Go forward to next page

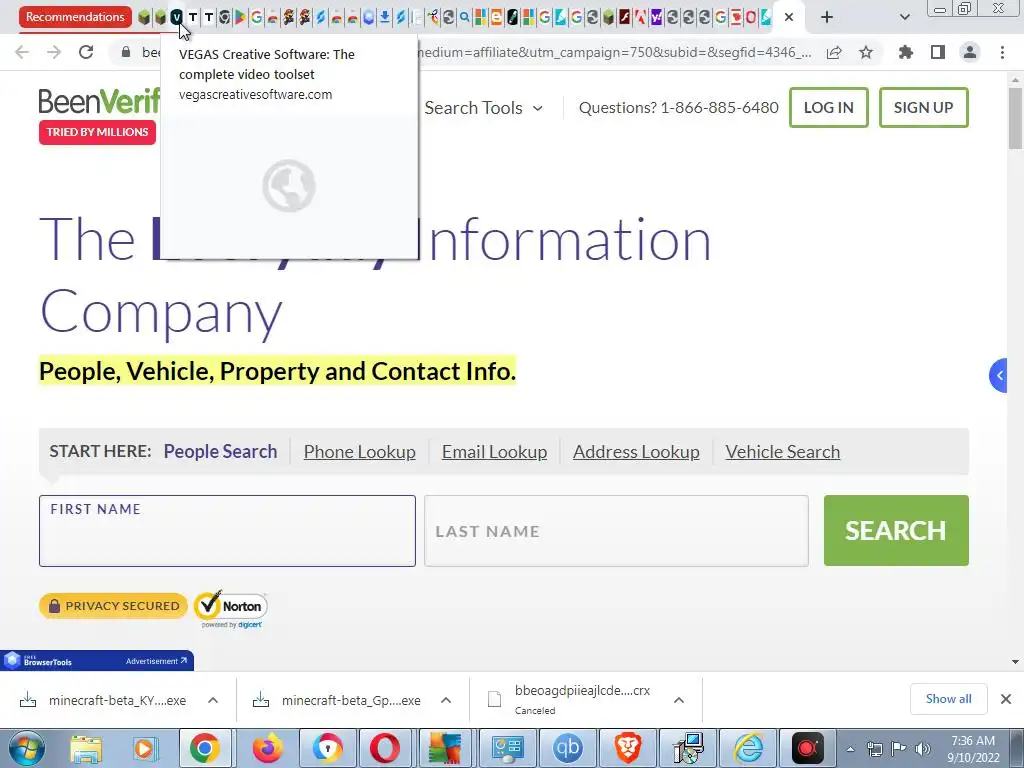tap(54, 52)
